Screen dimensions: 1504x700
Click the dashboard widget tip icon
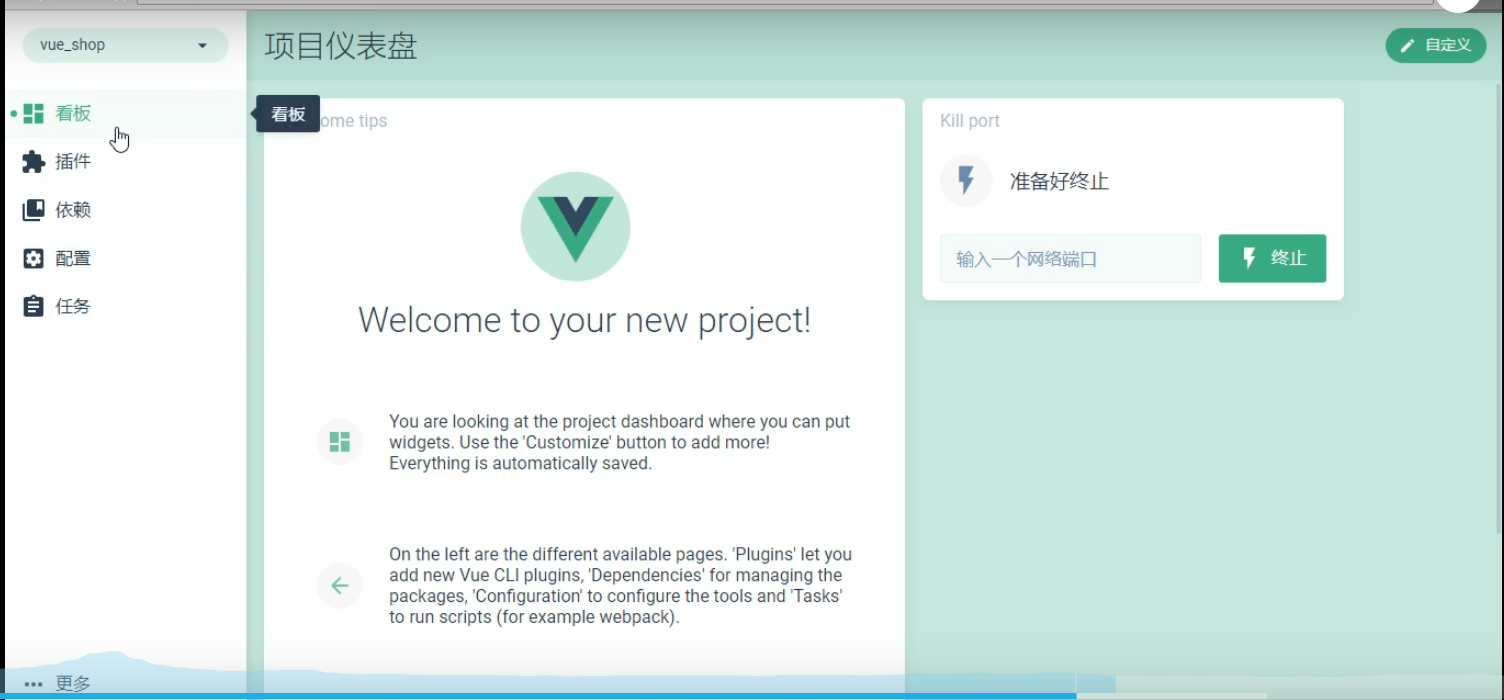pyautogui.click(x=340, y=442)
